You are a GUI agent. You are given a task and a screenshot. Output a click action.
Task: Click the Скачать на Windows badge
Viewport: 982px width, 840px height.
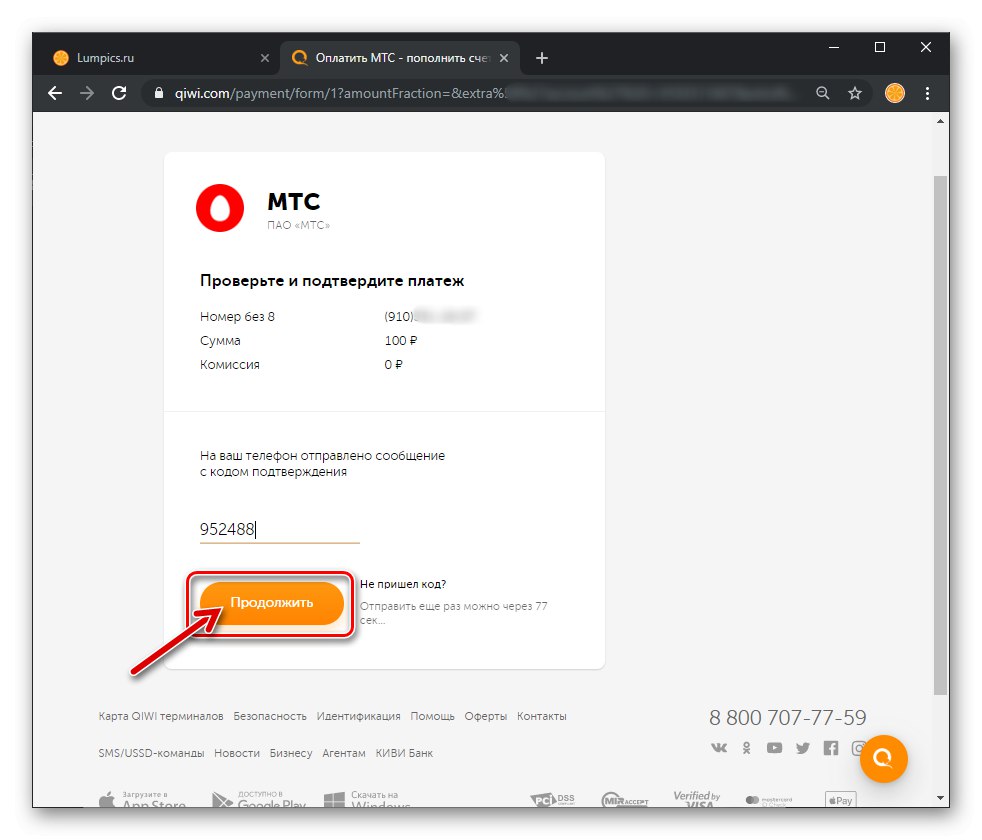[368, 799]
